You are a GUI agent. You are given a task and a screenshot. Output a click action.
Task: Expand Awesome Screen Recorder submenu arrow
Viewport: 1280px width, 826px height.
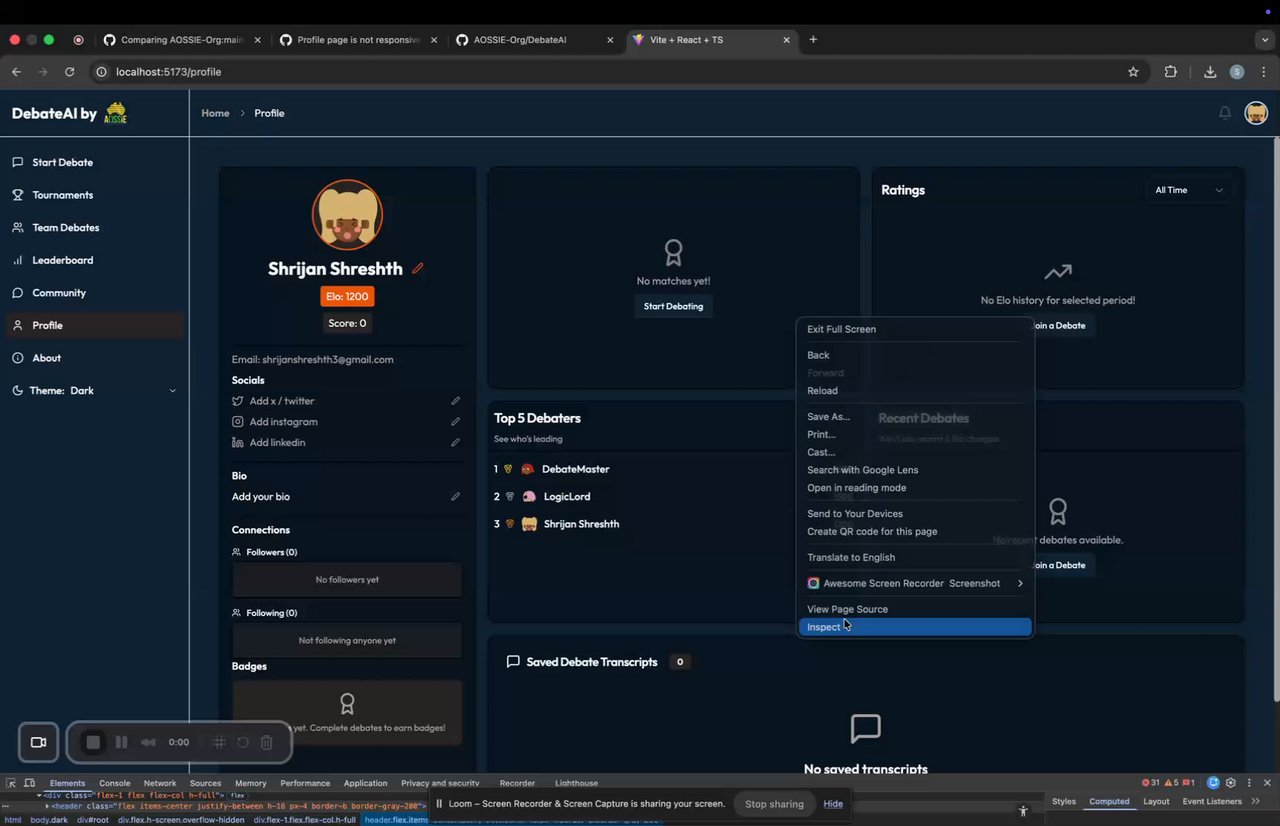click(x=1020, y=583)
